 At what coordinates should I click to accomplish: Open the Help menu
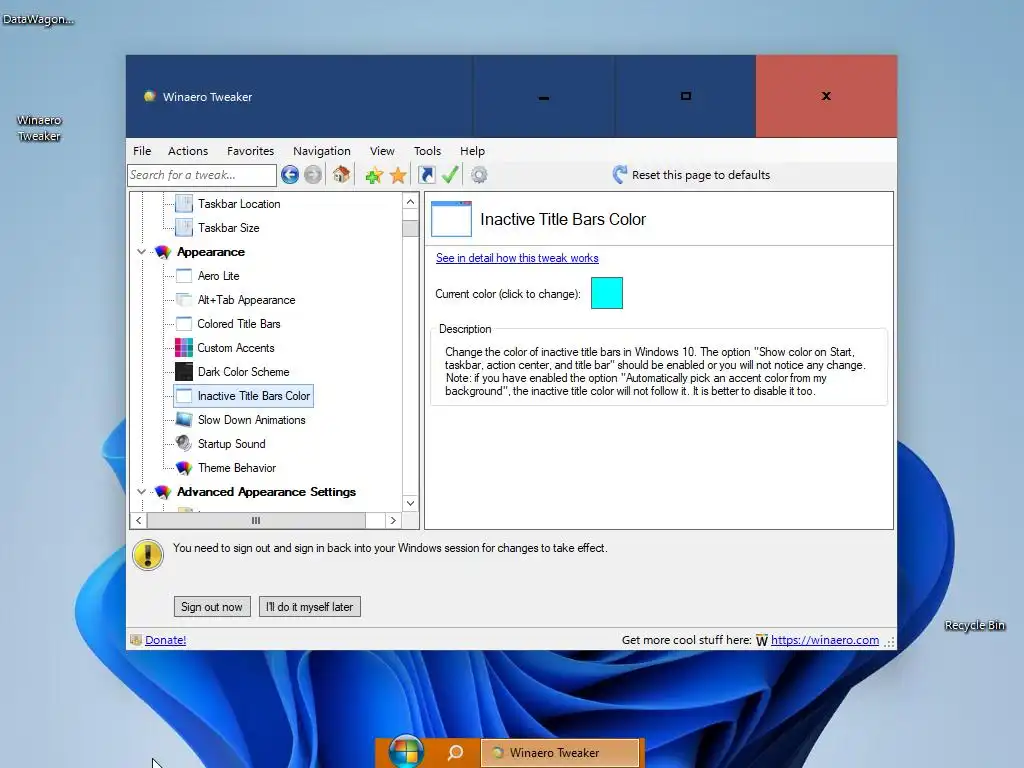[x=472, y=151]
